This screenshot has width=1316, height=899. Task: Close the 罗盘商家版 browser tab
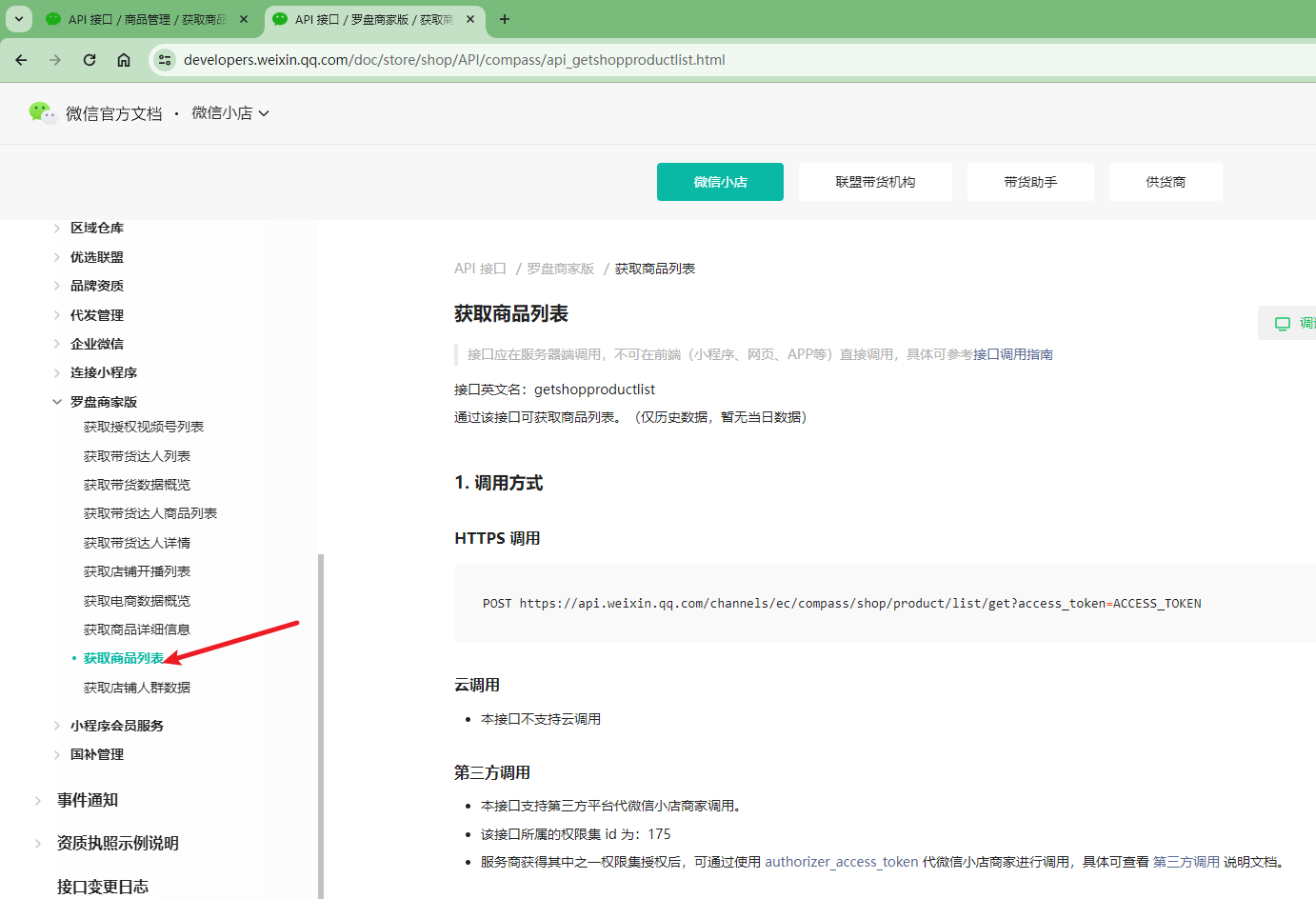(470, 19)
